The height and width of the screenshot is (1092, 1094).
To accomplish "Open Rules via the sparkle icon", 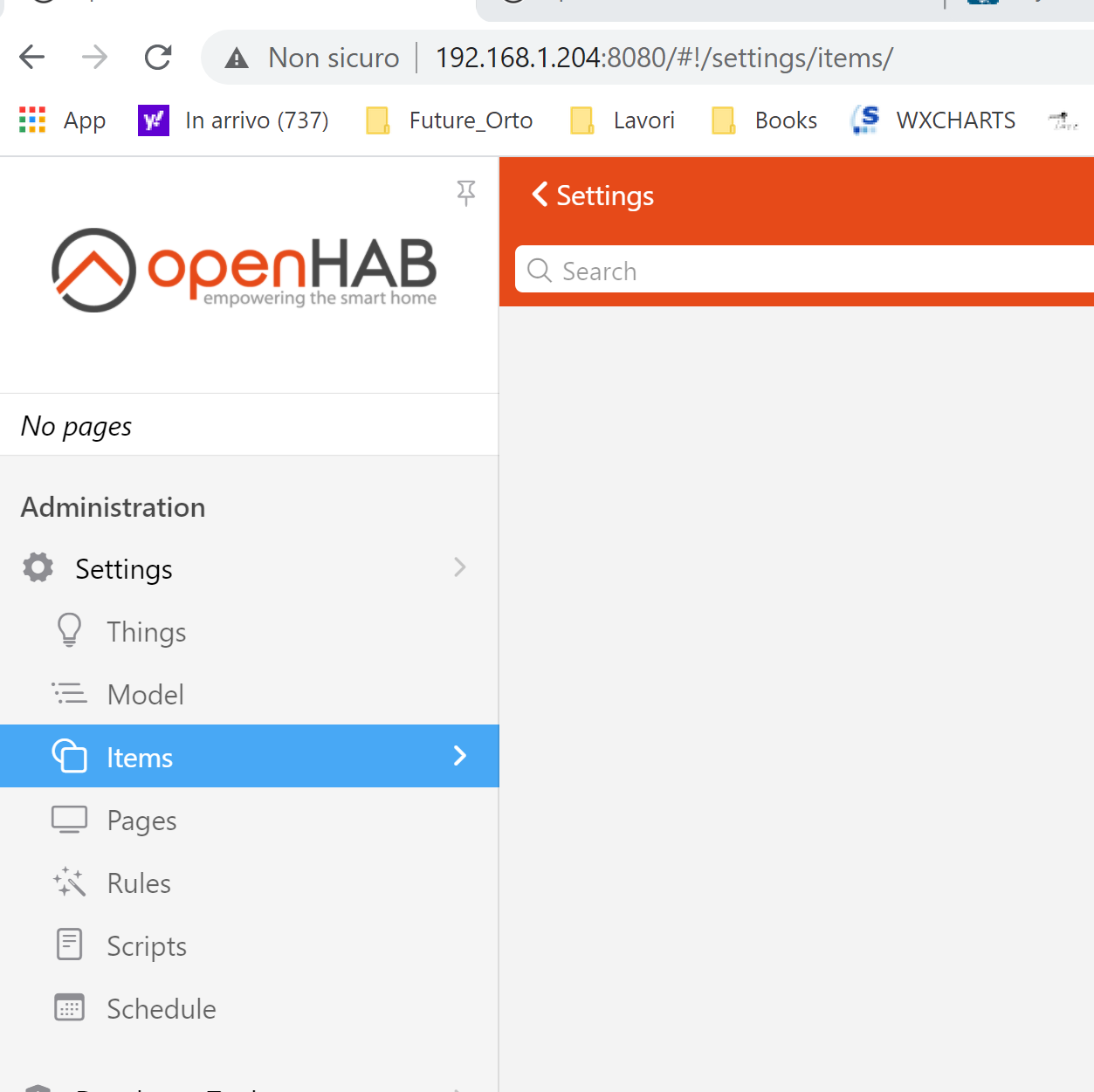I will [69, 882].
